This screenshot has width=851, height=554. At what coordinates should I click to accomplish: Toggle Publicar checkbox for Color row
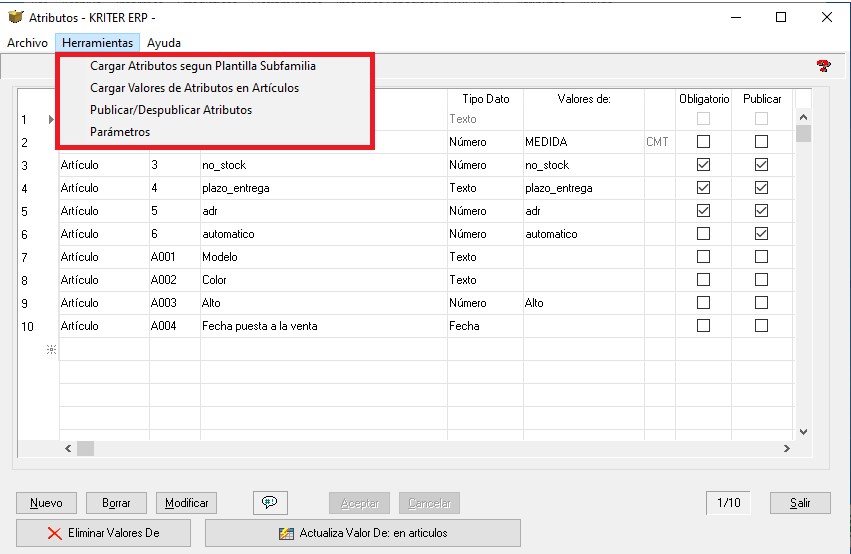761,279
